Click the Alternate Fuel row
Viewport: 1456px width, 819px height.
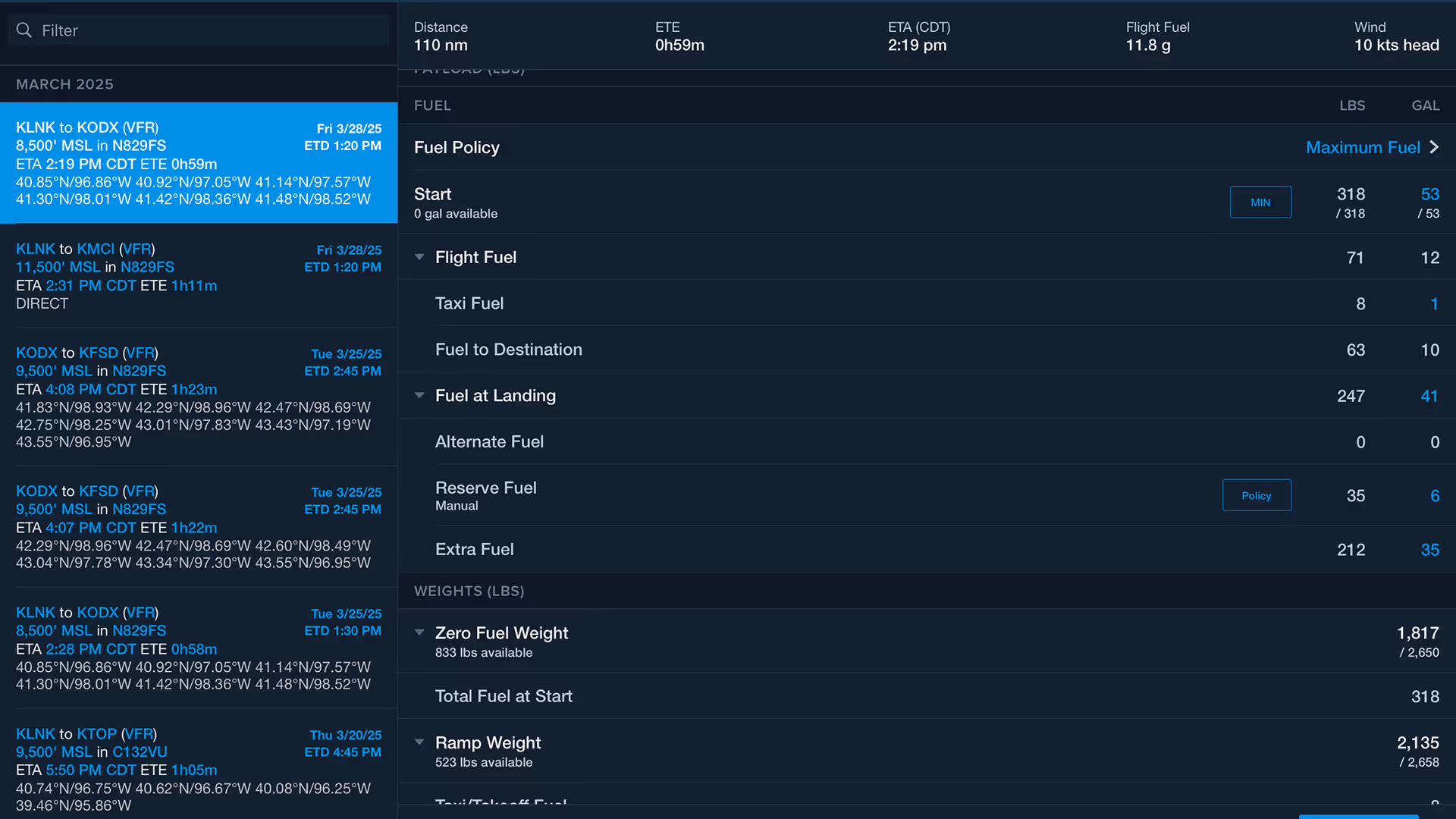[927, 442]
